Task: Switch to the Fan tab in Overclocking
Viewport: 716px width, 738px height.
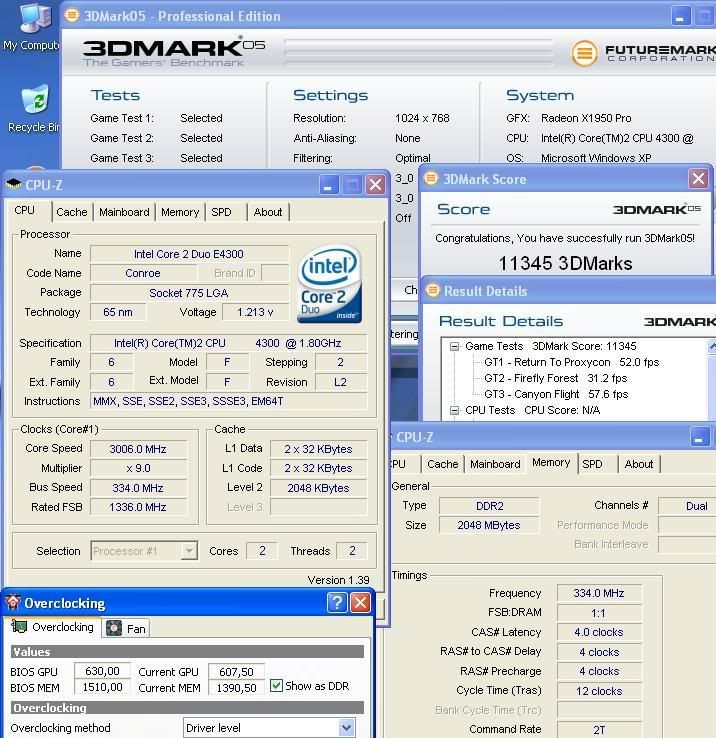Action: pyautogui.click(x=126, y=628)
